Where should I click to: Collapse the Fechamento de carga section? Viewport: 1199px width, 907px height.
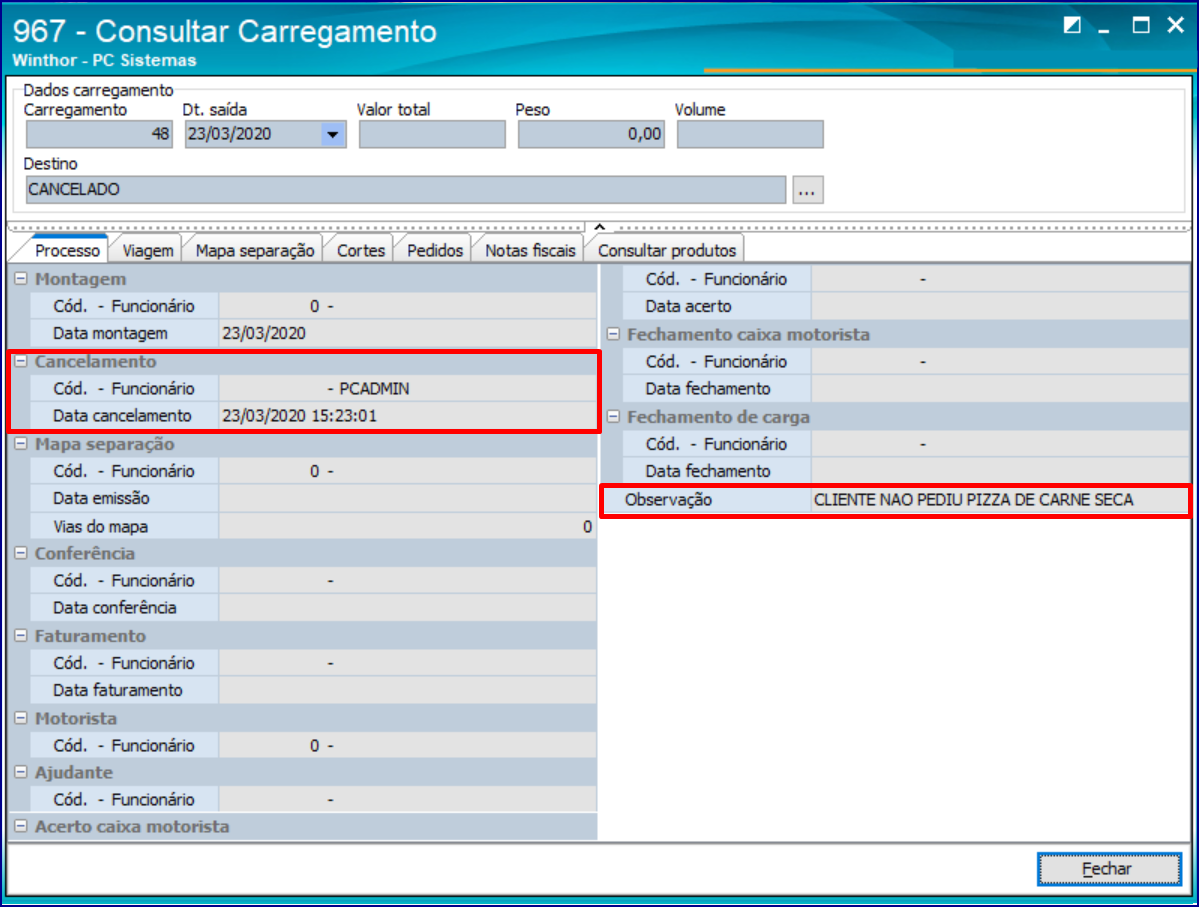(613, 417)
